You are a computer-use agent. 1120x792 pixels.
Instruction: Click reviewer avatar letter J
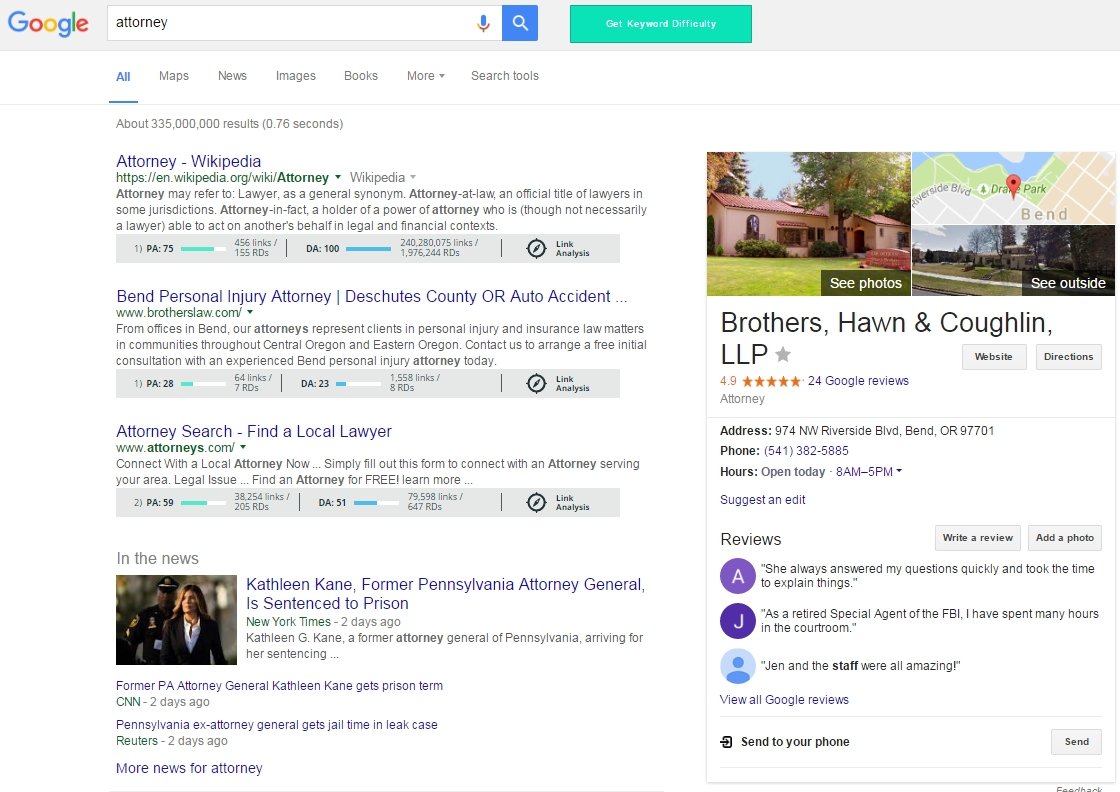(x=738, y=621)
